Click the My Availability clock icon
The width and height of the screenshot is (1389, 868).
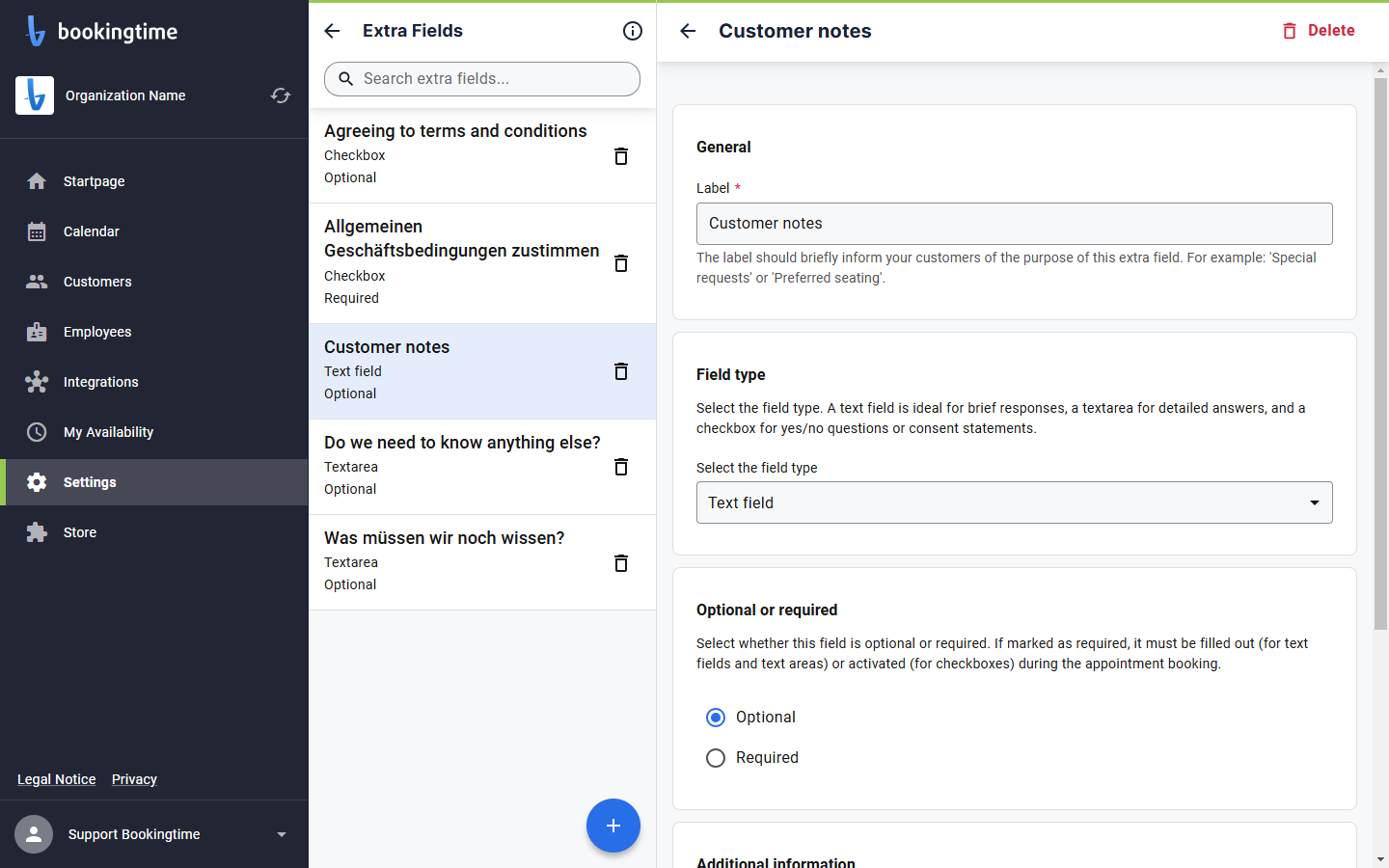(x=37, y=432)
